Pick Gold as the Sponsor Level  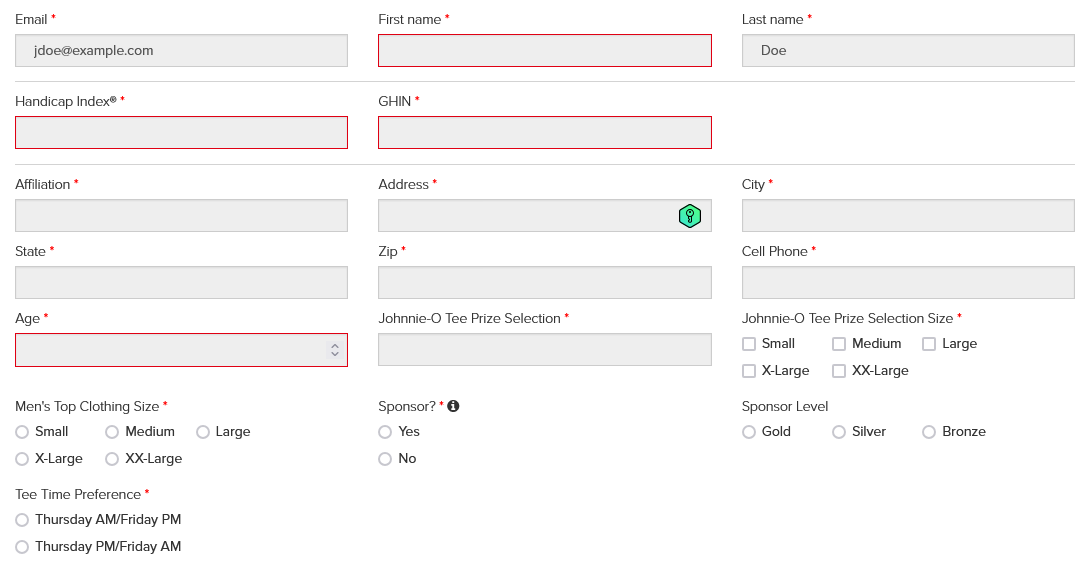749,432
